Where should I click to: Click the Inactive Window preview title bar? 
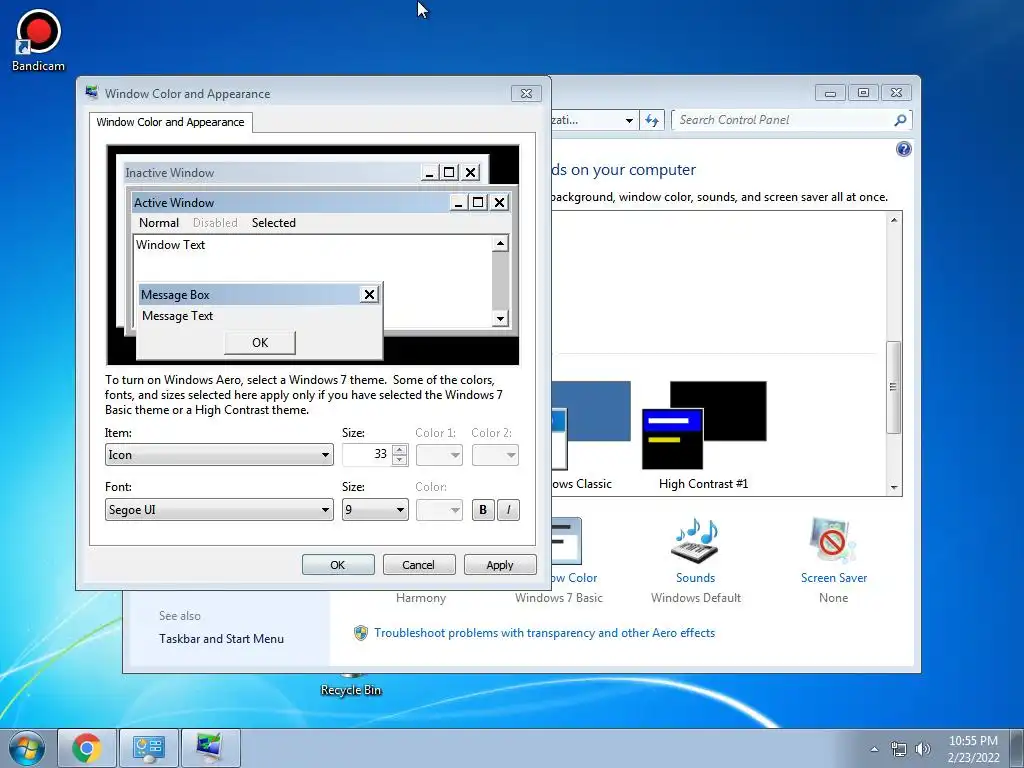tap(271, 173)
